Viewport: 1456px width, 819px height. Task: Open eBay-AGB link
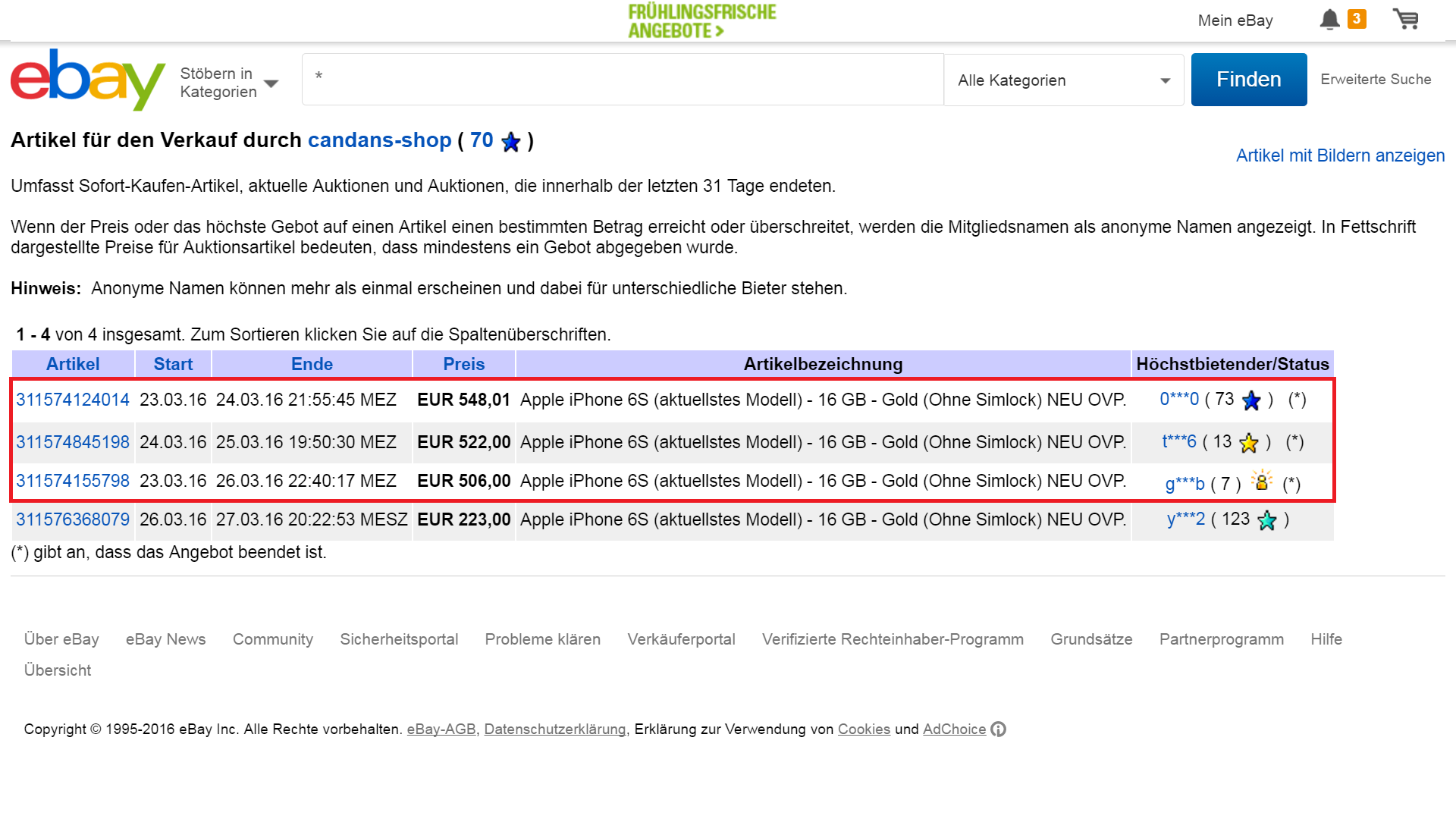point(442,730)
